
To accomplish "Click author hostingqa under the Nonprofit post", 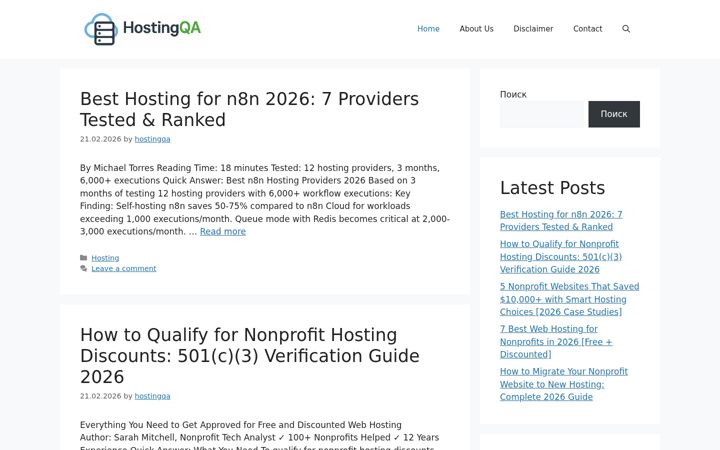I will (152, 396).
